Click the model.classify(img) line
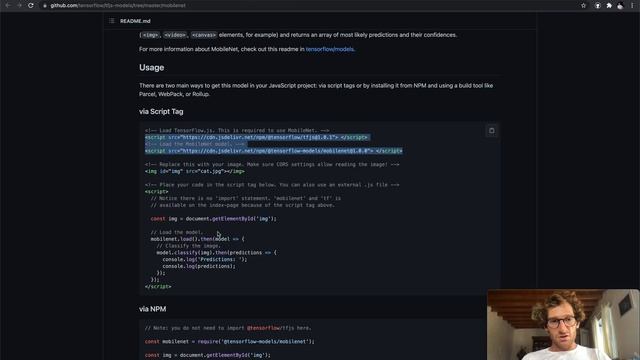 [x=216, y=253]
